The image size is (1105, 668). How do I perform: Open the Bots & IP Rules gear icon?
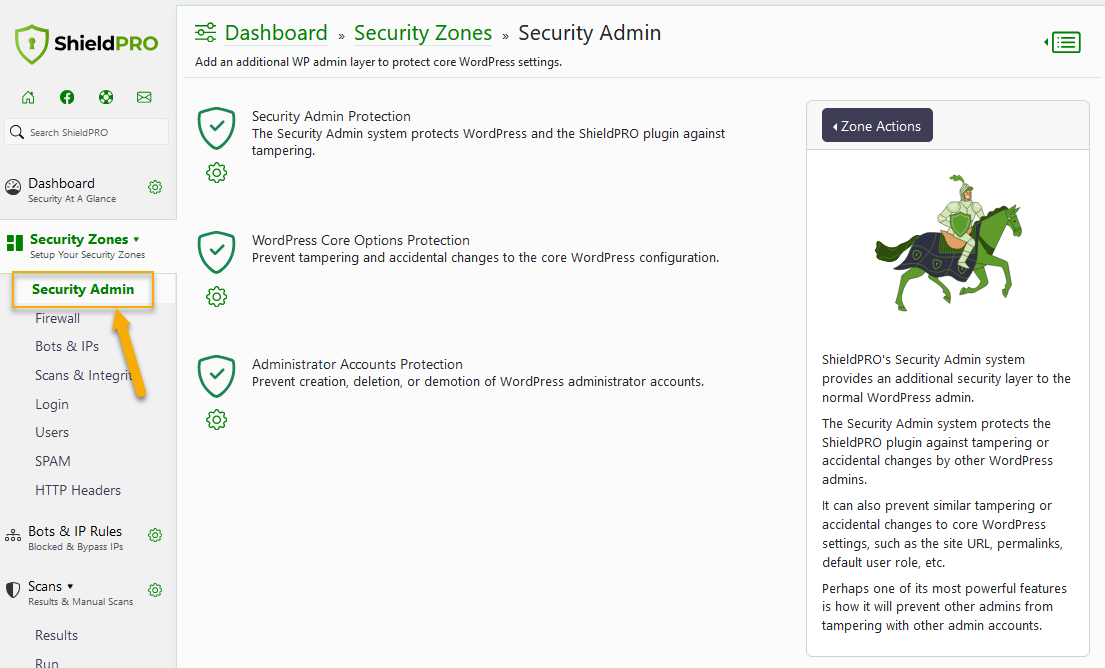pyautogui.click(x=155, y=535)
